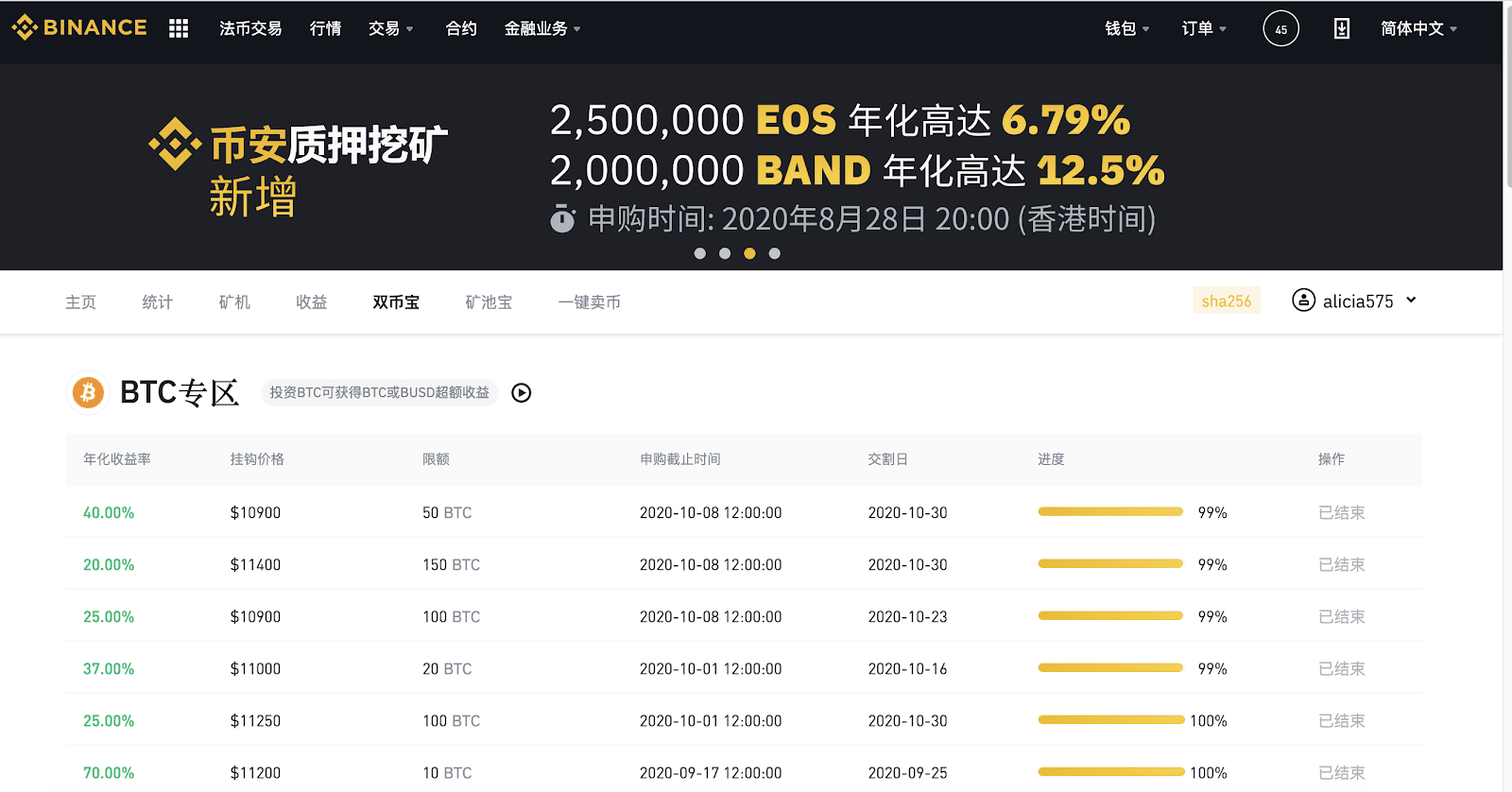Click progress bar of the 37.00% row

click(1110, 667)
